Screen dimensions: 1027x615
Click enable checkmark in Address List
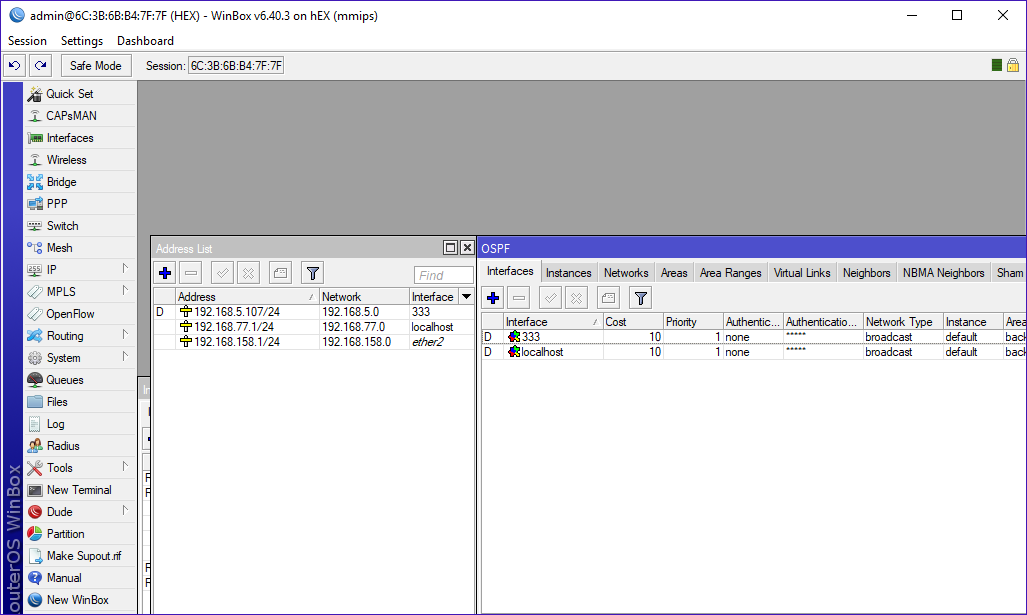pyautogui.click(x=223, y=273)
